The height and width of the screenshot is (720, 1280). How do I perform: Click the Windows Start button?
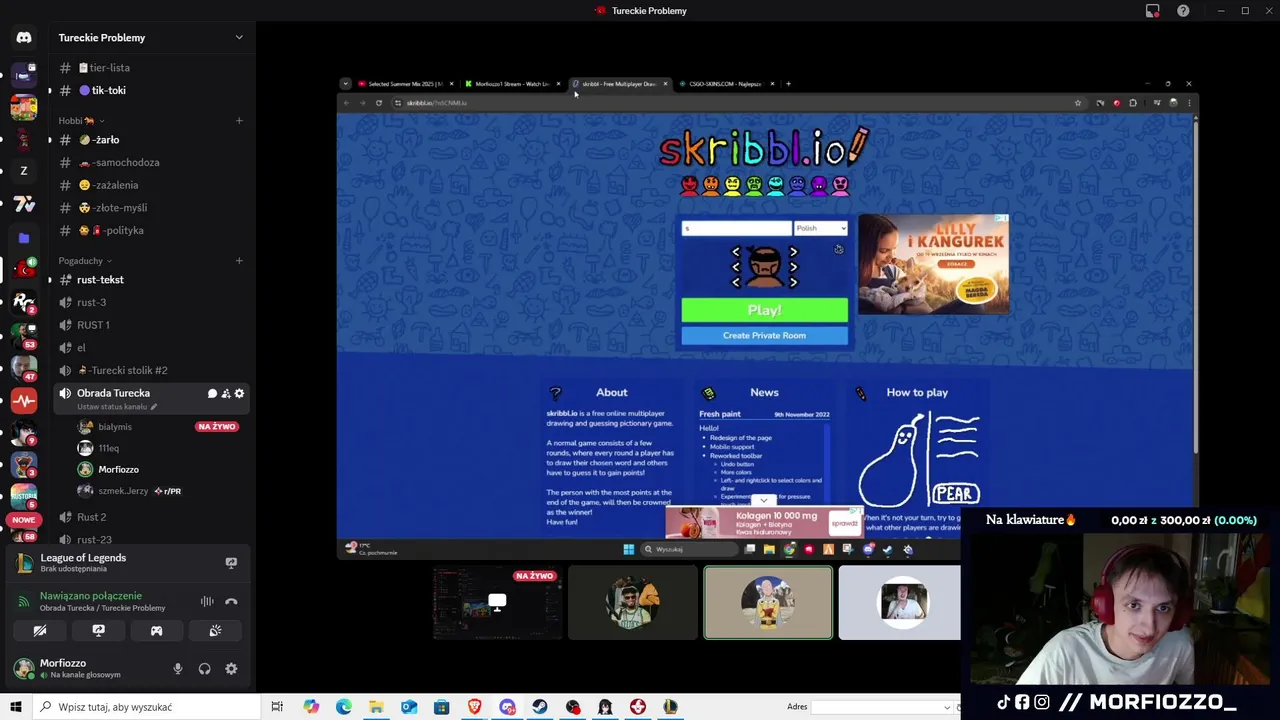pos(15,707)
